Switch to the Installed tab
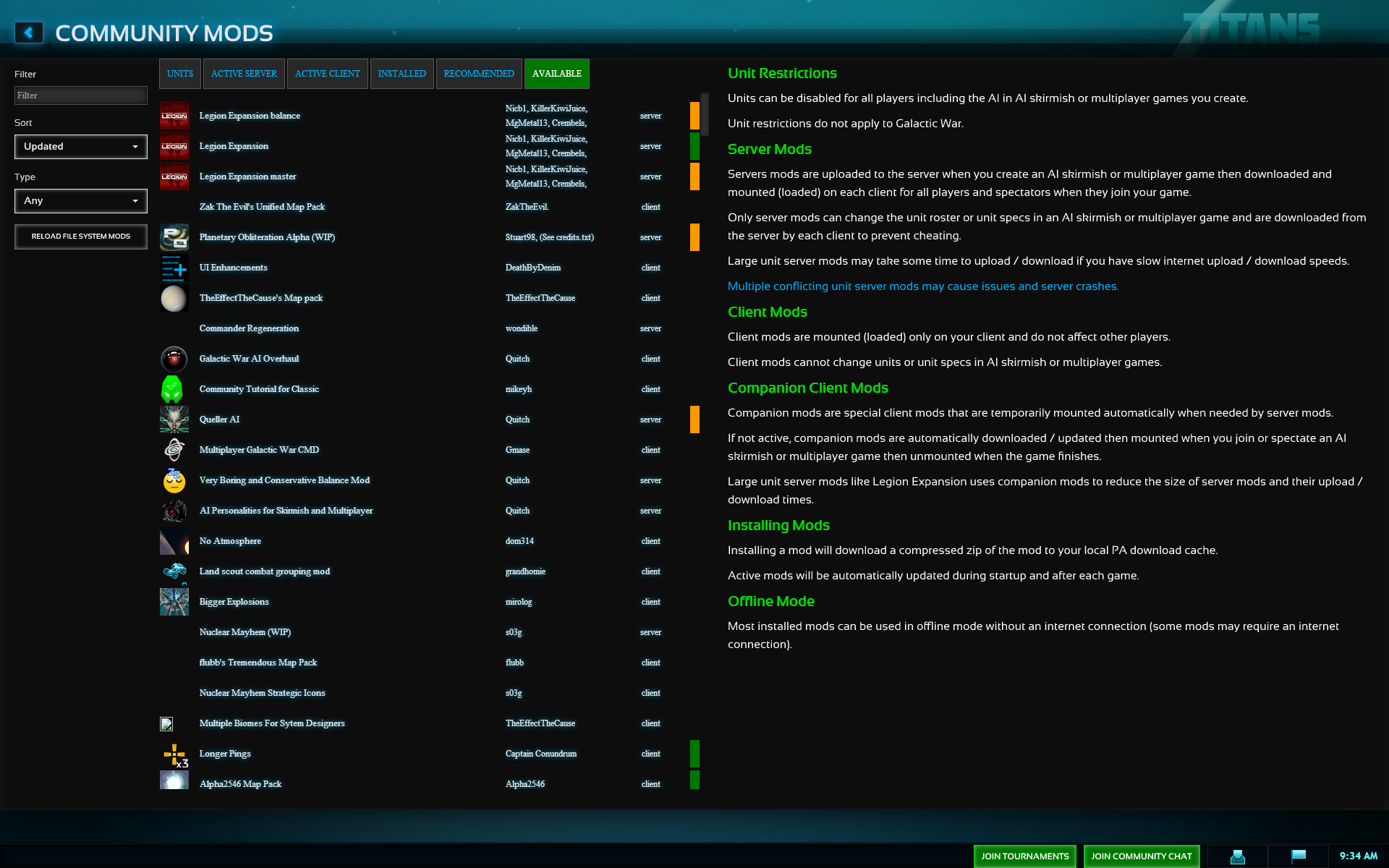 point(402,74)
